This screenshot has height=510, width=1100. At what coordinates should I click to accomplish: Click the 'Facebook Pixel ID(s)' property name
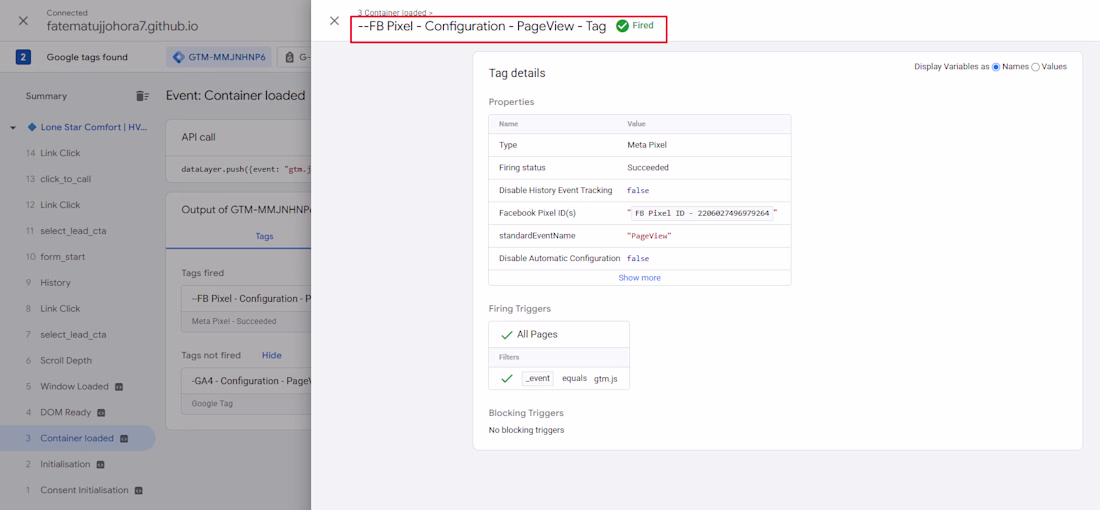point(537,213)
